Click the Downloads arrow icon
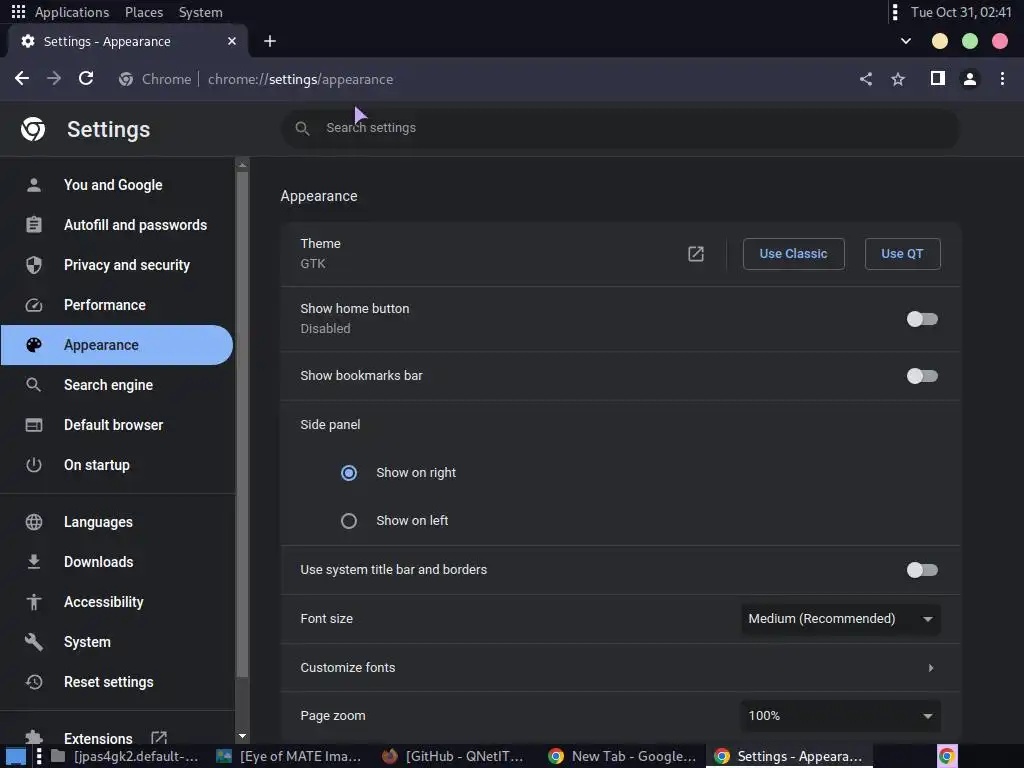 pyautogui.click(x=33, y=562)
